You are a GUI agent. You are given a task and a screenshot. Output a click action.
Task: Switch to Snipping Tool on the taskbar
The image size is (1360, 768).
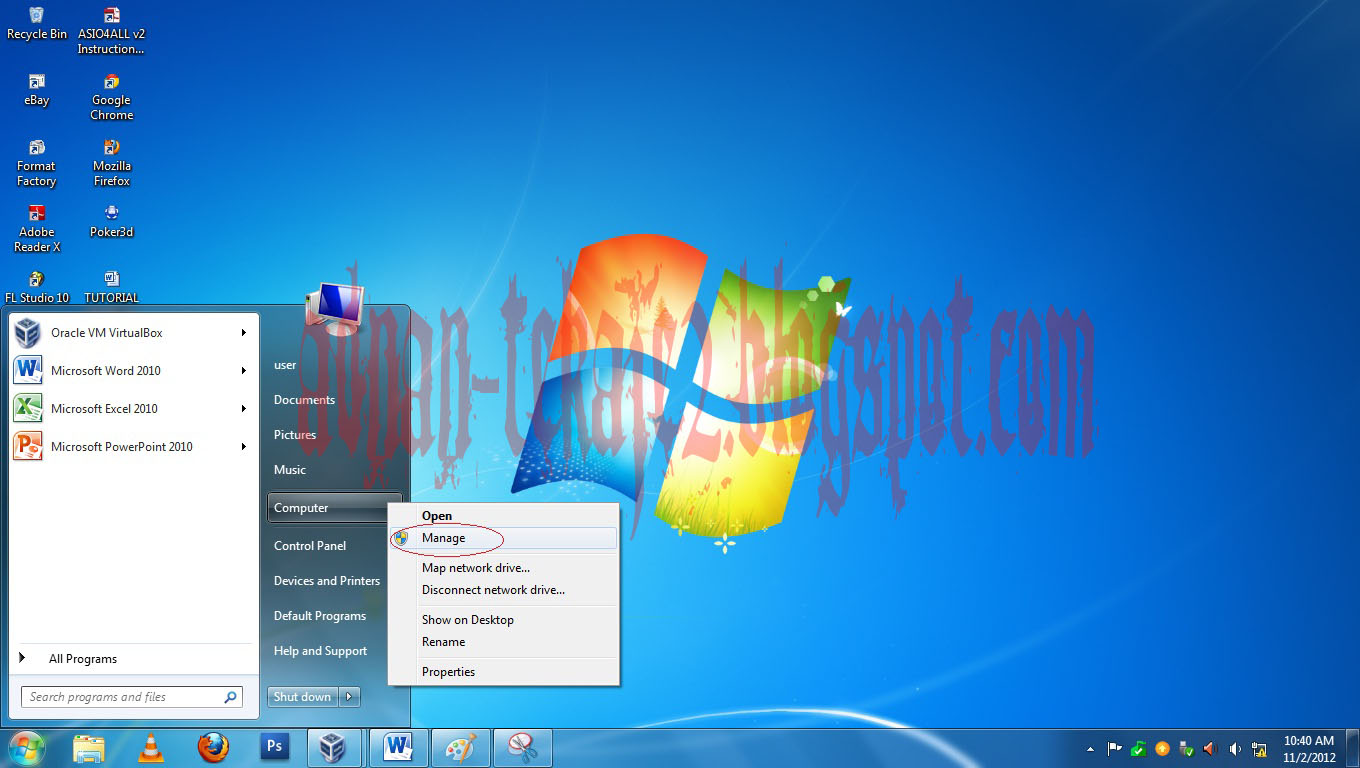coord(522,748)
